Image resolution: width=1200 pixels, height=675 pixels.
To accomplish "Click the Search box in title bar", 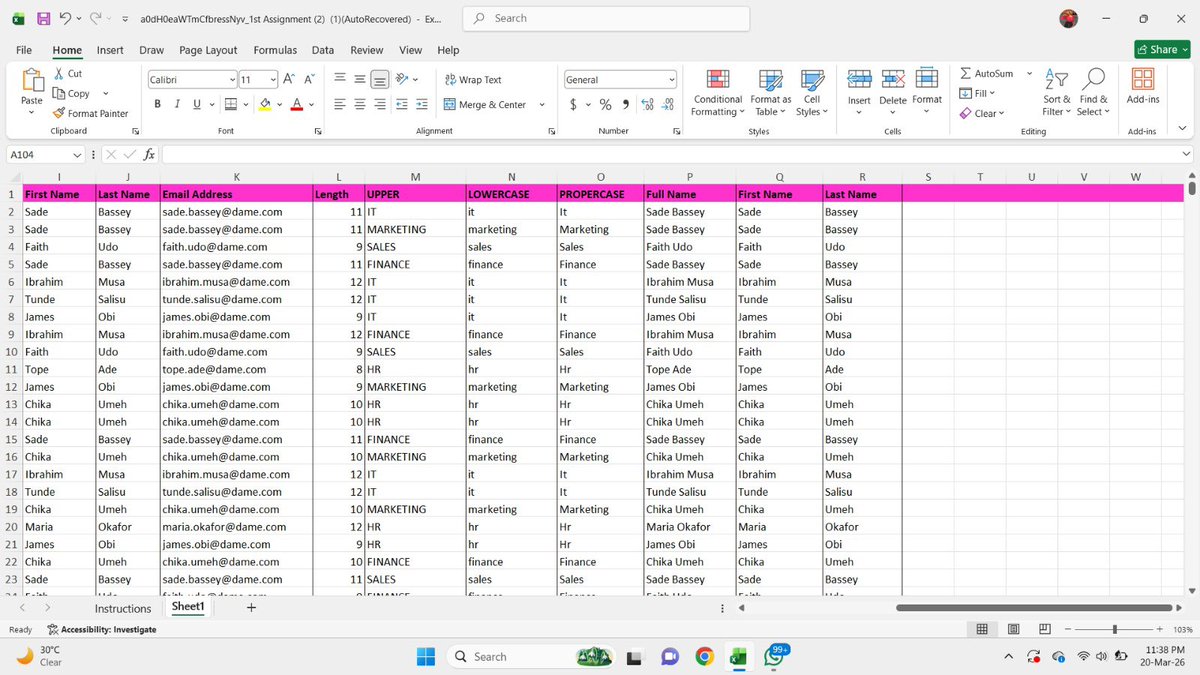I will tap(608, 18).
